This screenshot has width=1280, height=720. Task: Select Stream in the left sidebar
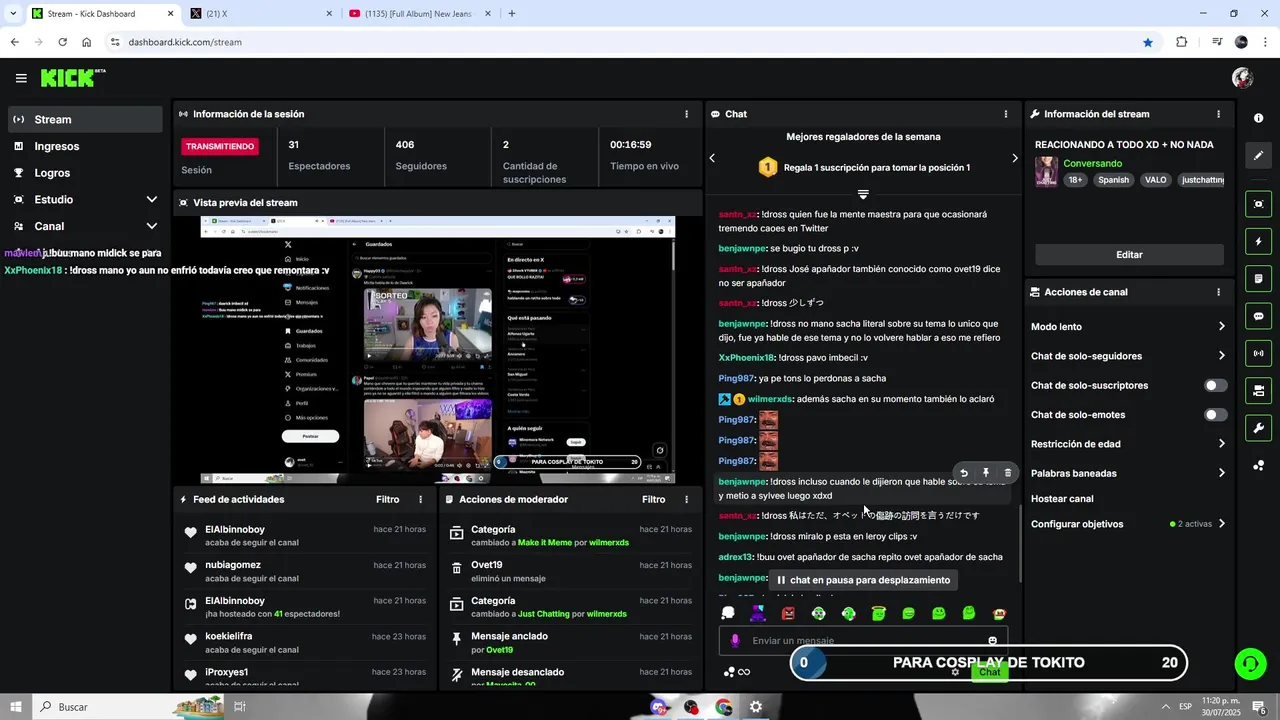point(85,119)
